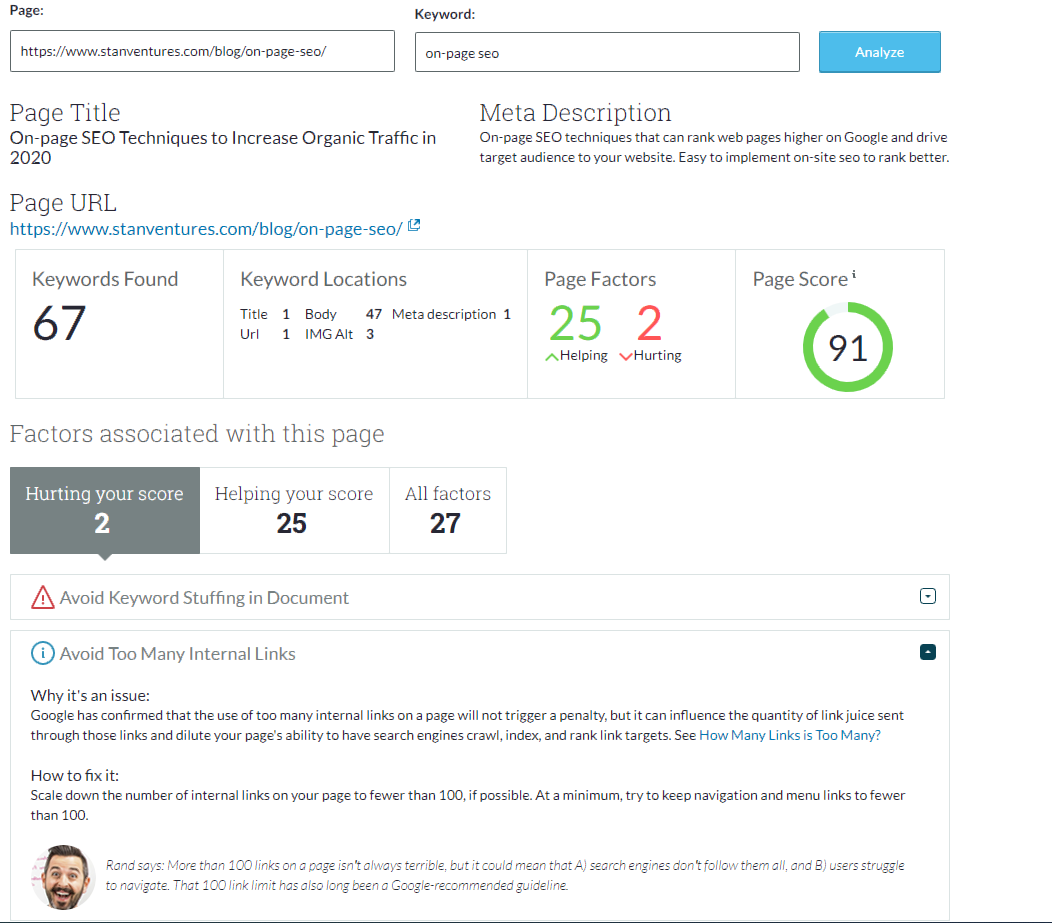Click Rand's avatar photo

click(x=62, y=876)
